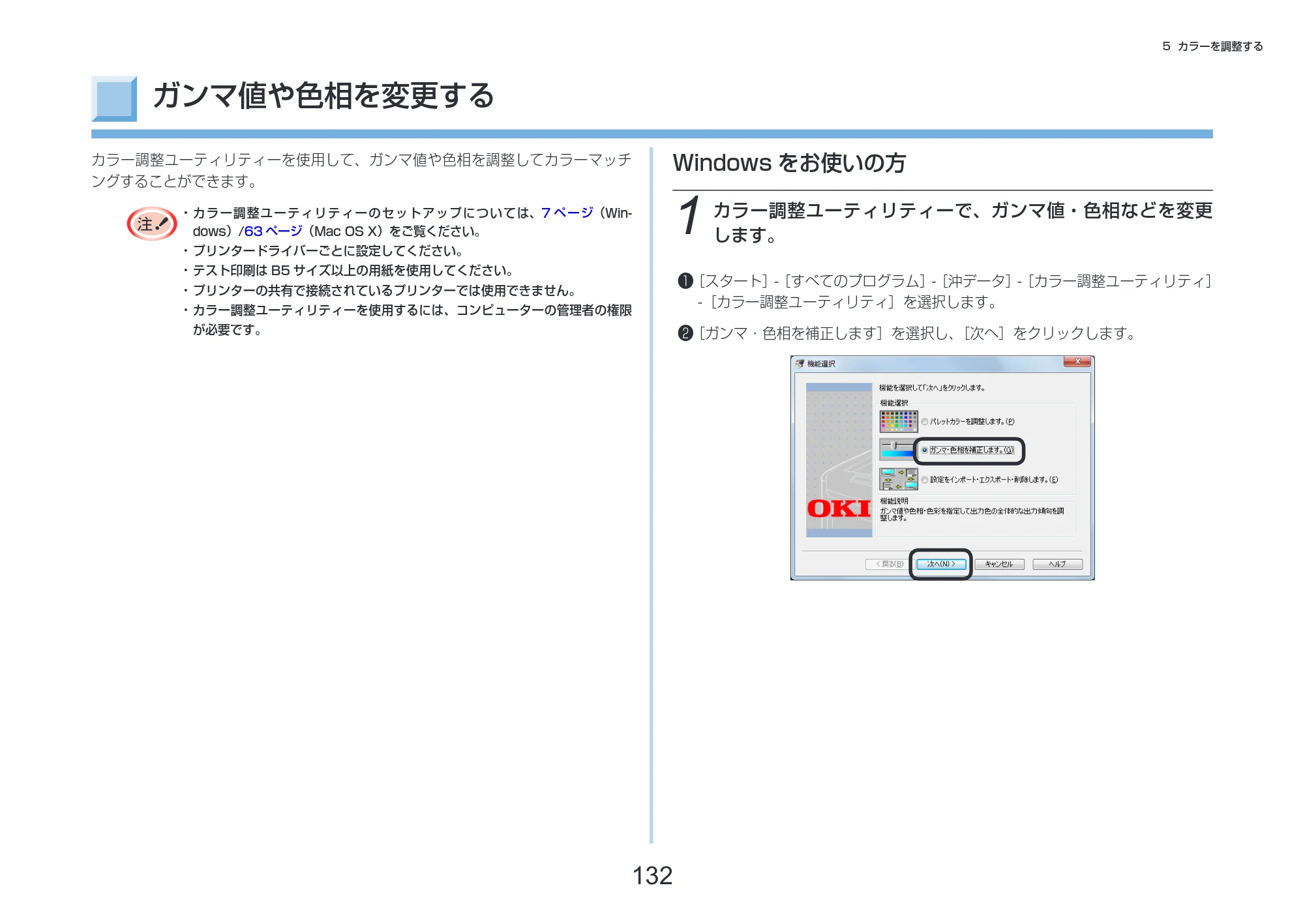Click the 注 note pencil icon
The width and height of the screenshot is (1305, 924).
(x=152, y=224)
